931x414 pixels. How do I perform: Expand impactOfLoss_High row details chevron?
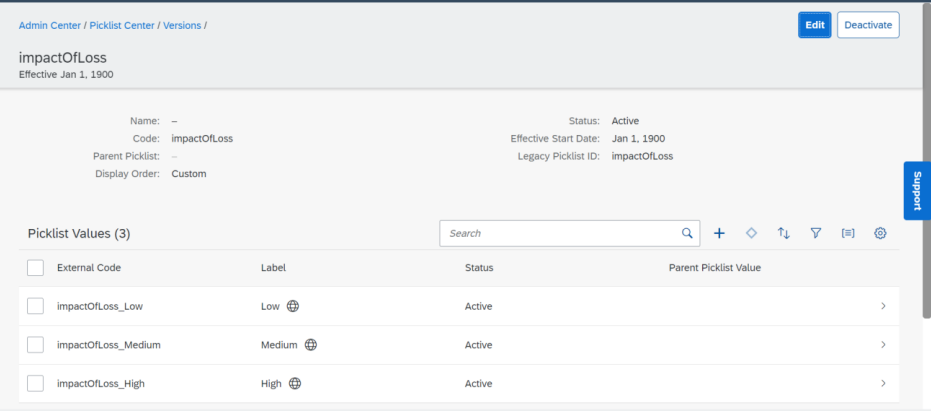point(884,384)
